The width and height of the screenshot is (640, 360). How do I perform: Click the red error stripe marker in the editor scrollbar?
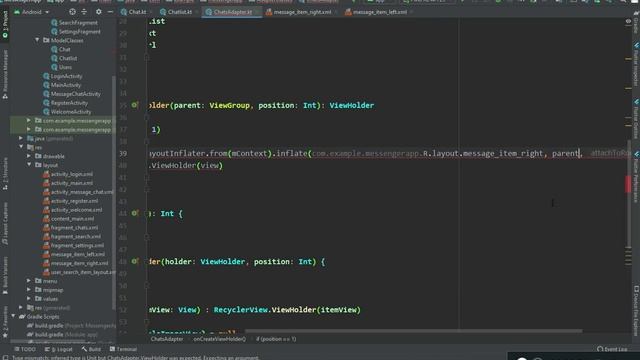click(x=628, y=184)
